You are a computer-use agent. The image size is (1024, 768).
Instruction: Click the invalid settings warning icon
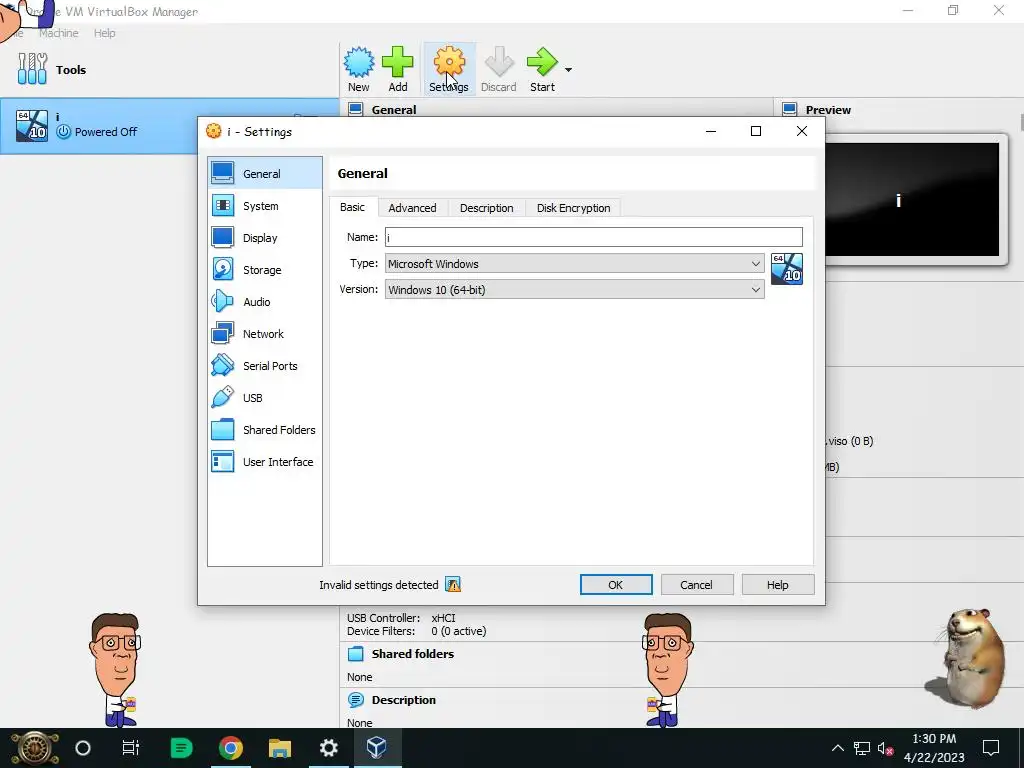click(453, 584)
